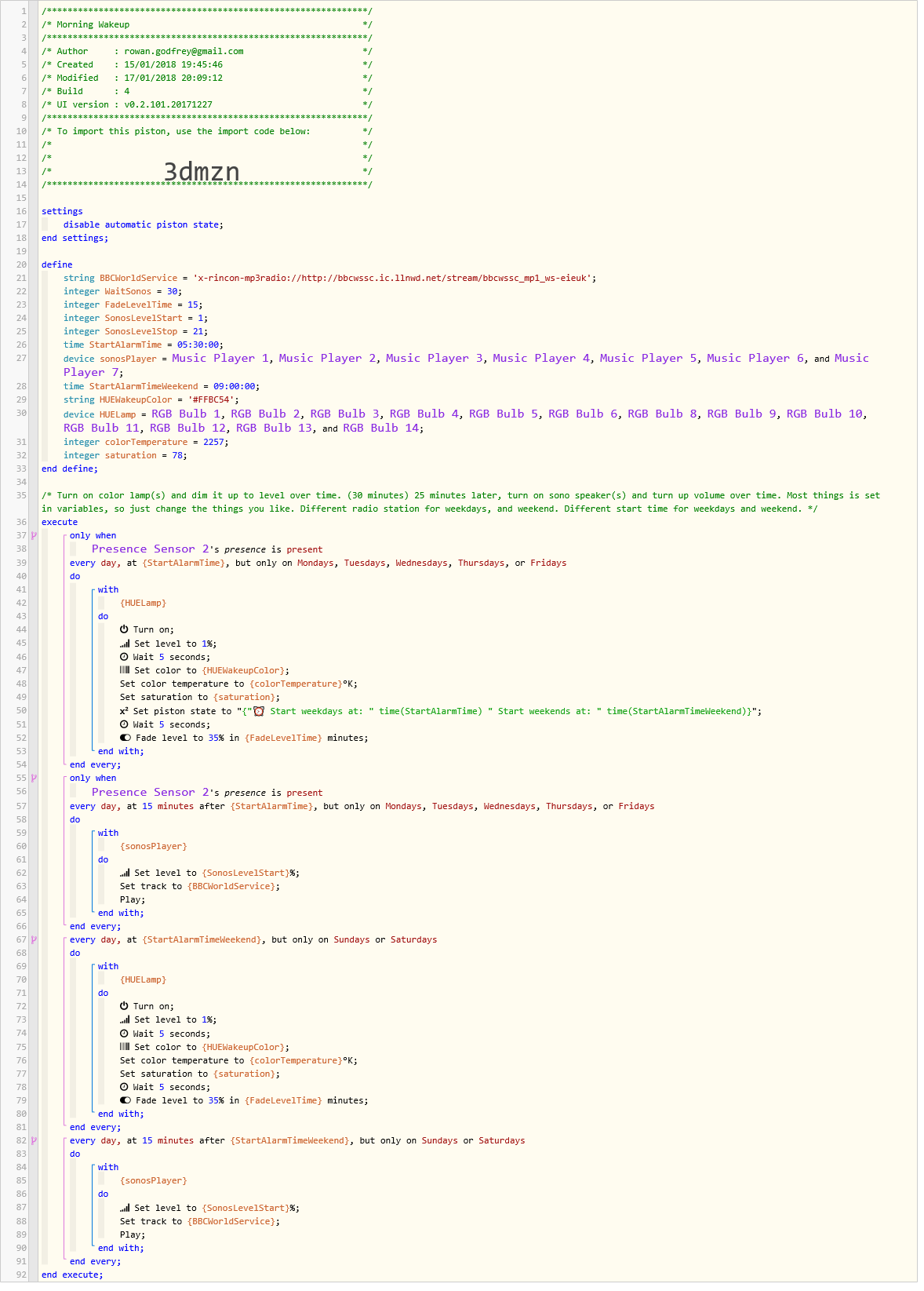Click the level bars icon on line 87
Image resolution: width=924 pixels, height=1291 pixels.
(x=125, y=1208)
